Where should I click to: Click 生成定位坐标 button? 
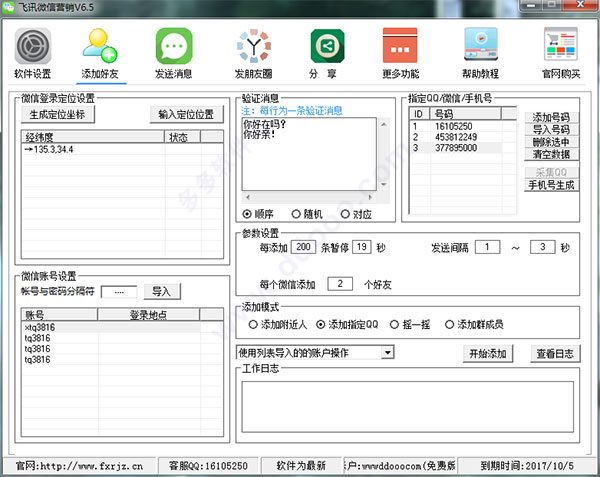(x=57, y=114)
